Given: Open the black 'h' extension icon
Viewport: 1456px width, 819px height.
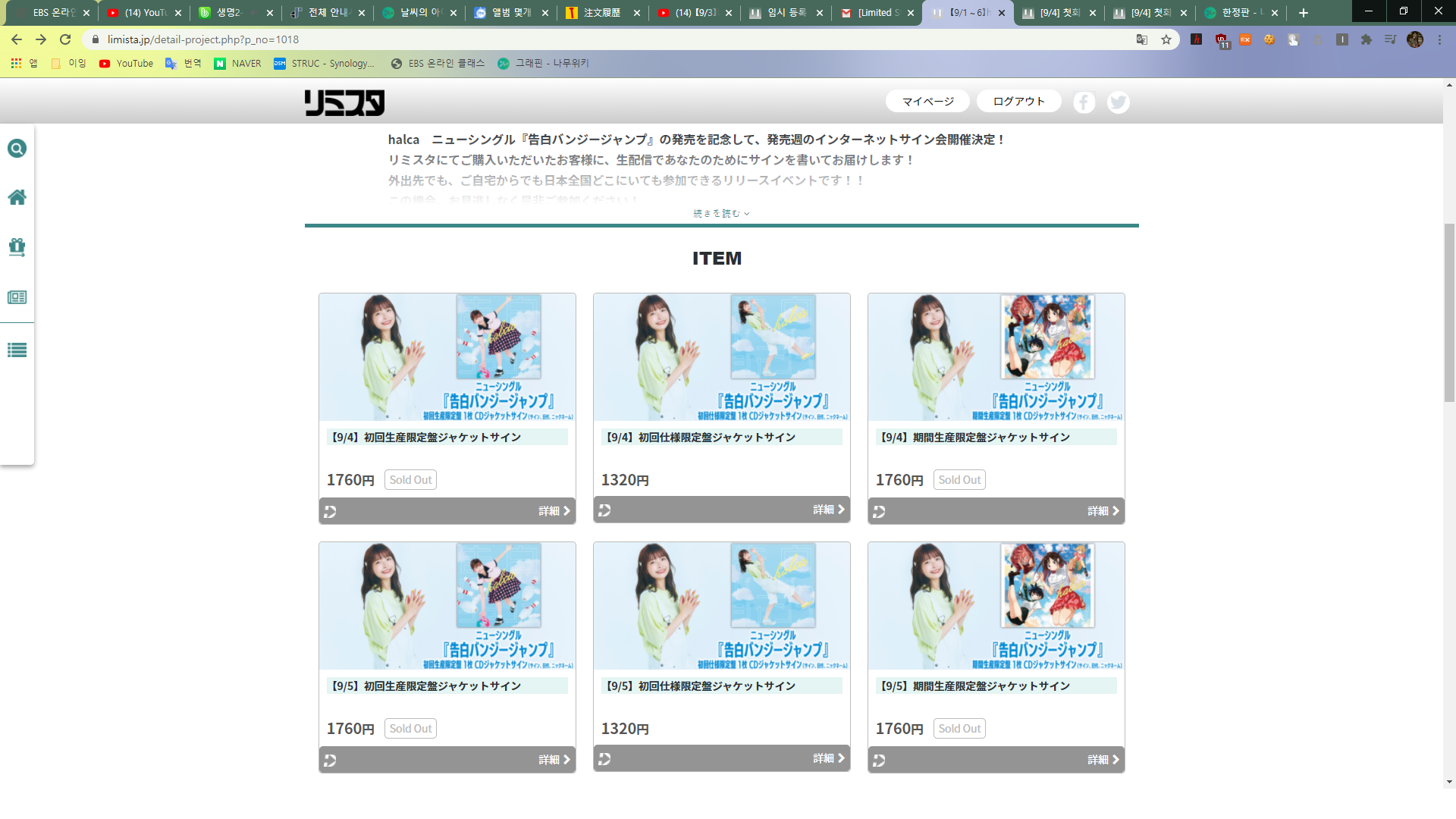Looking at the screenshot, I should [1197, 39].
